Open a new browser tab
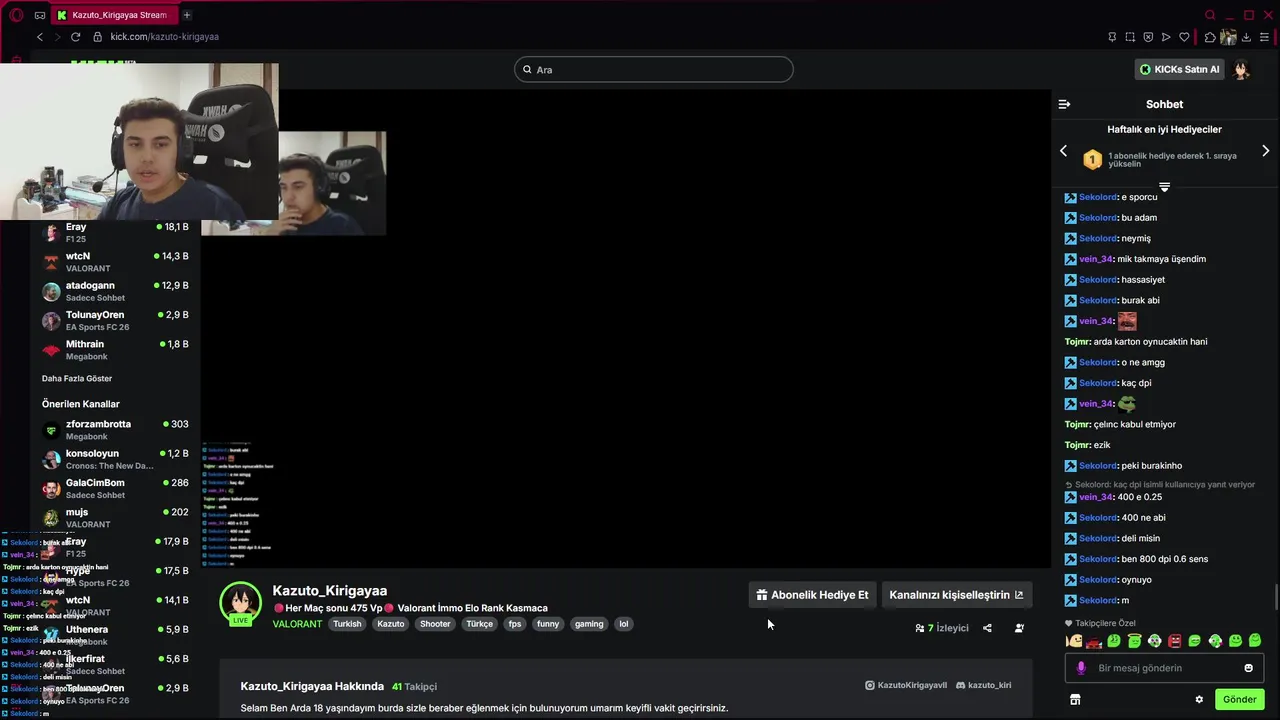The height and width of the screenshot is (720, 1280). click(x=186, y=15)
